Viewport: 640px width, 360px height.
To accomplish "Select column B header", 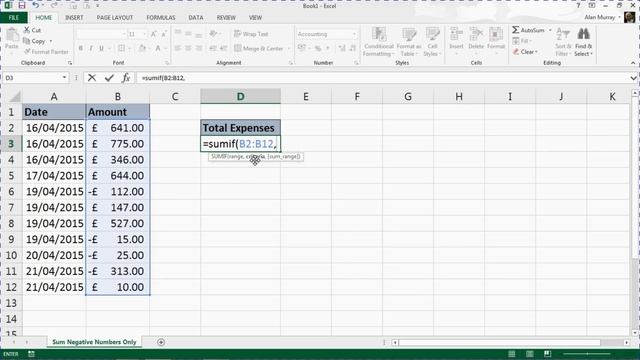I will [118, 97].
